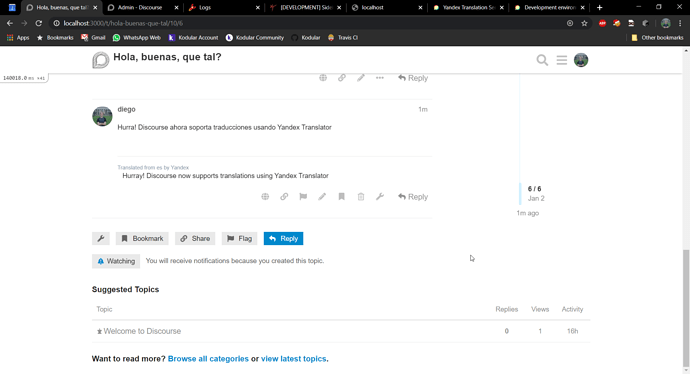The width and height of the screenshot is (690, 374).
Task: Open the Gmail bookmark
Action: [x=93, y=38]
